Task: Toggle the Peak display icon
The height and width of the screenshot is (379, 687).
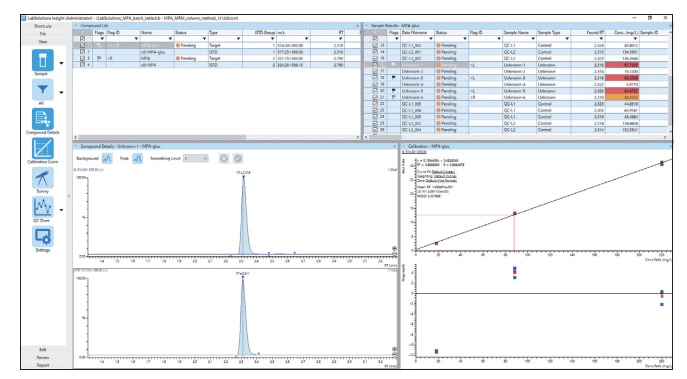Action: click(x=137, y=158)
